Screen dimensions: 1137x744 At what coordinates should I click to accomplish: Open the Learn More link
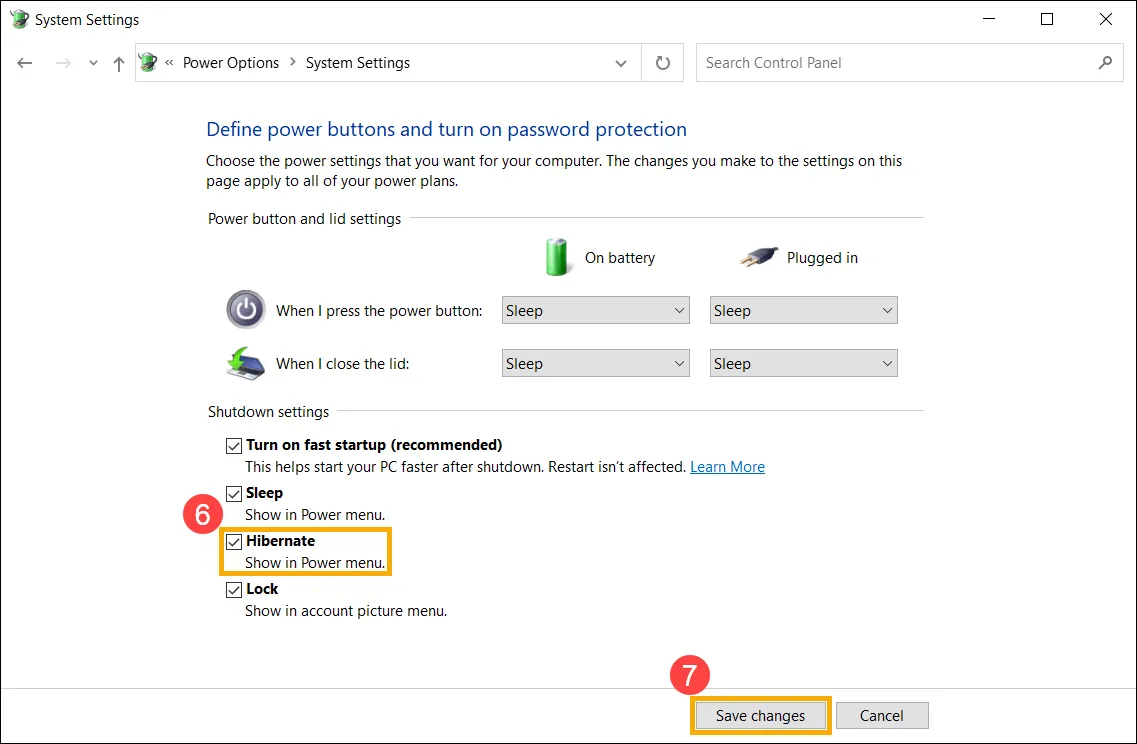[727, 466]
